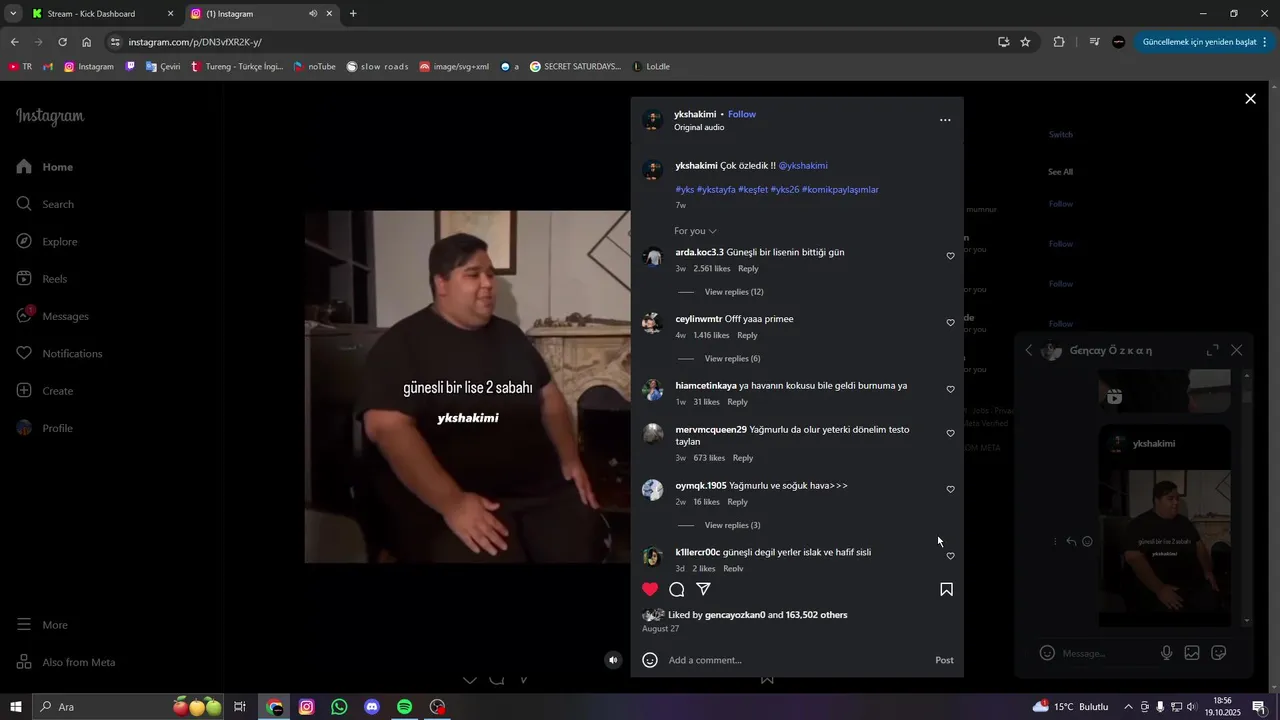Viewport: 1280px width, 720px height.
Task: Open emoji picker in chat message bar
Action: pyautogui.click(x=1047, y=653)
